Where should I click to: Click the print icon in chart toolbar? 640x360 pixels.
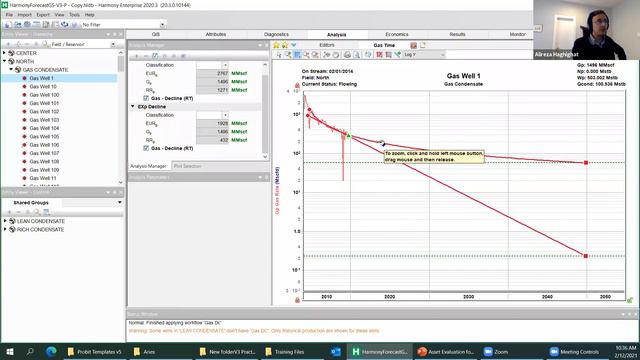point(347,55)
